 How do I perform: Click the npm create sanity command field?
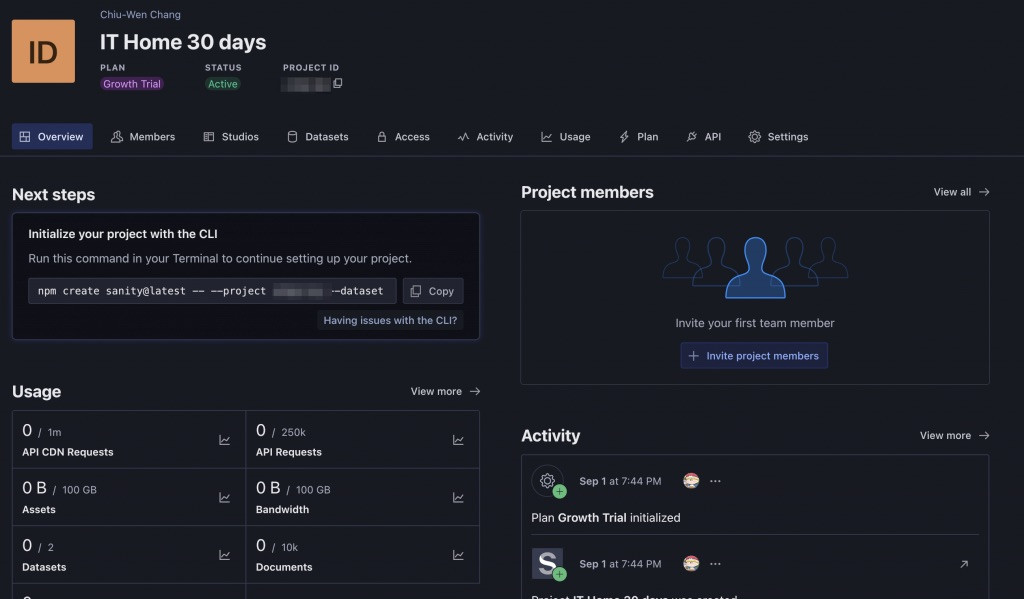(x=212, y=291)
